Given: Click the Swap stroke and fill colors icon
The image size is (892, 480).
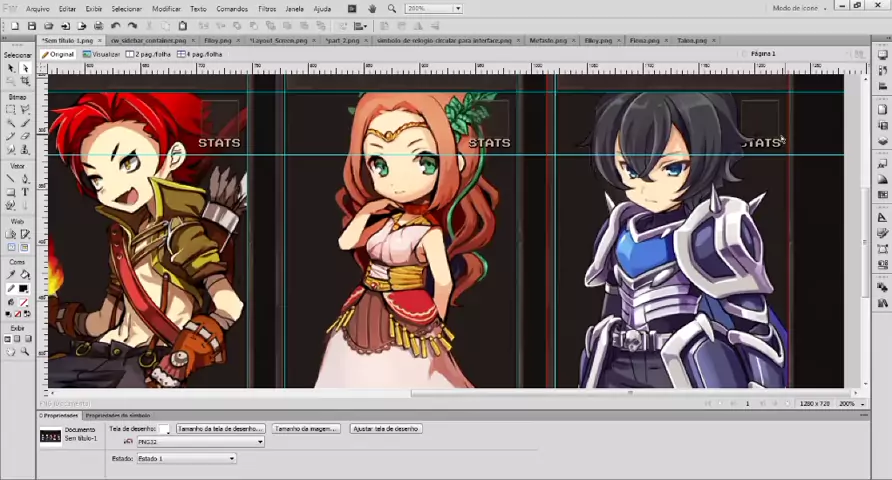Looking at the screenshot, I should pyautogui.click(x=28, y=314).
